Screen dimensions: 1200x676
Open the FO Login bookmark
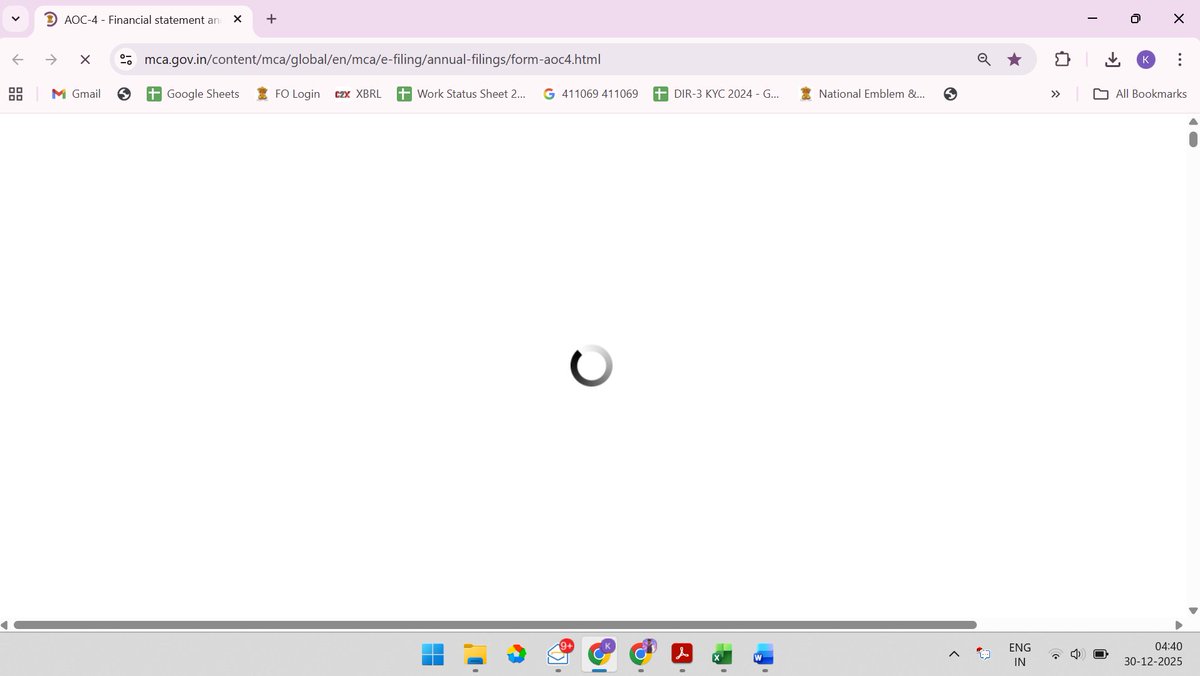[x=287, y=94]
